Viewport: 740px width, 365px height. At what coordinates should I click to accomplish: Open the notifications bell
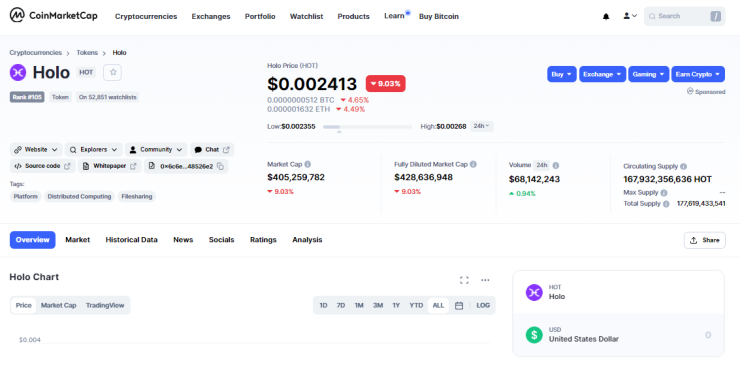606,17
